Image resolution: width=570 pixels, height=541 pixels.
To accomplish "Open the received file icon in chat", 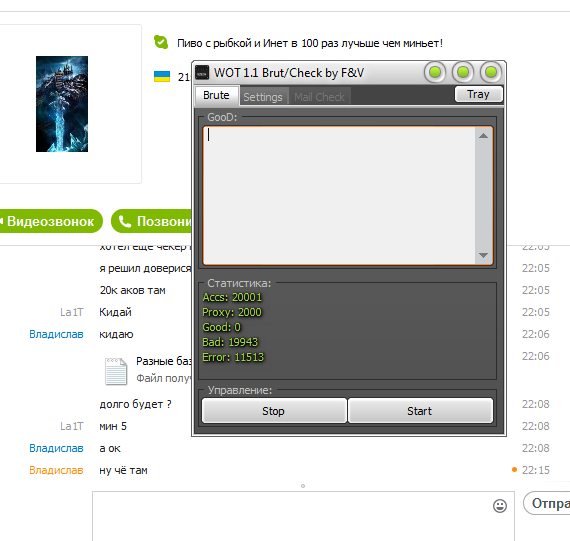I will (x=116, y=371).
